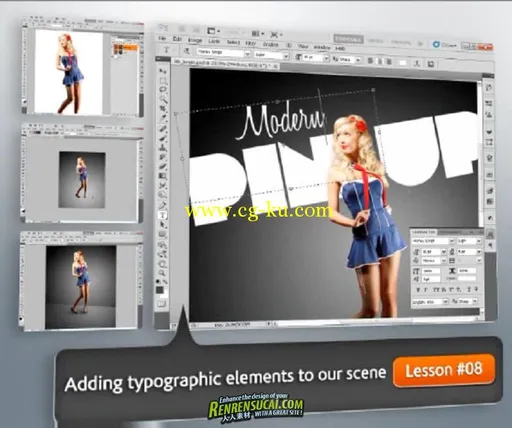Center text in options bar

[x=380, y=61]
